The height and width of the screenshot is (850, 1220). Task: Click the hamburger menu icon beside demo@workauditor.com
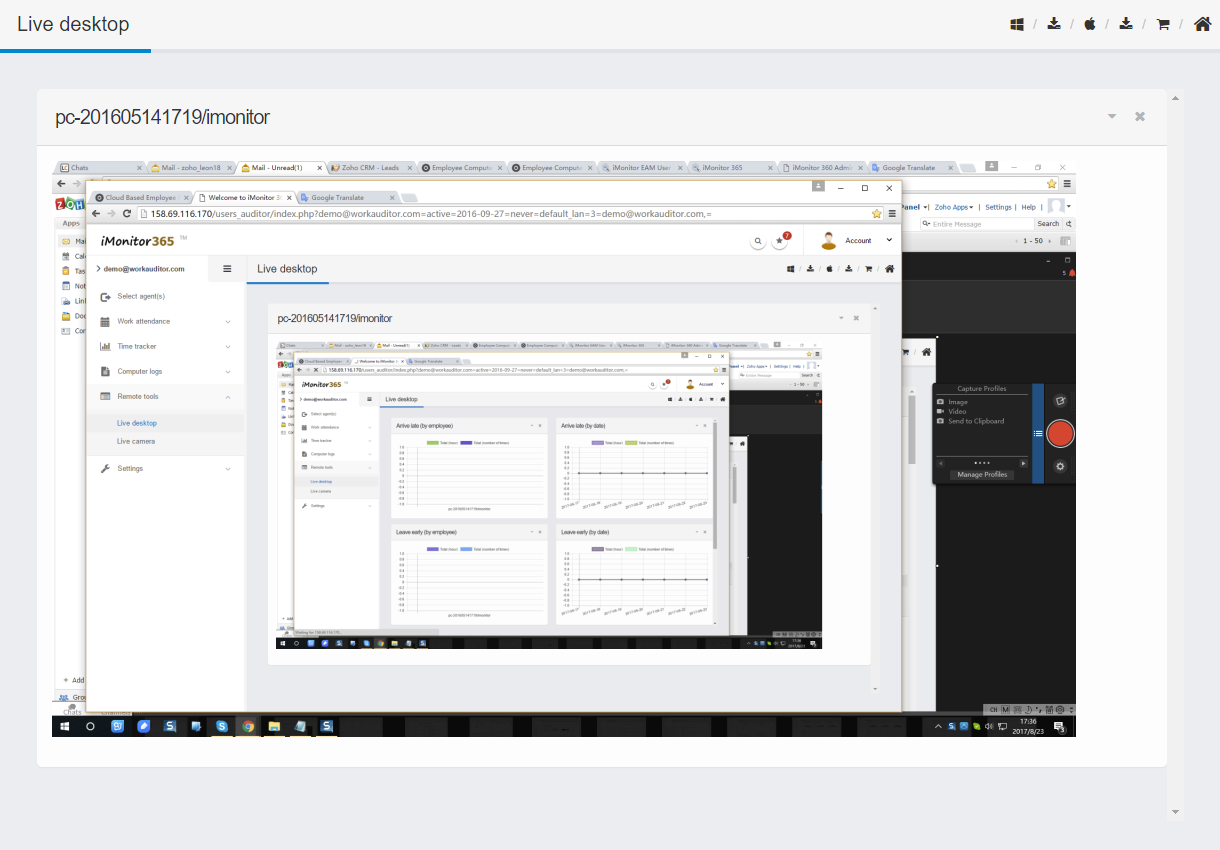(x=227, y=269)
